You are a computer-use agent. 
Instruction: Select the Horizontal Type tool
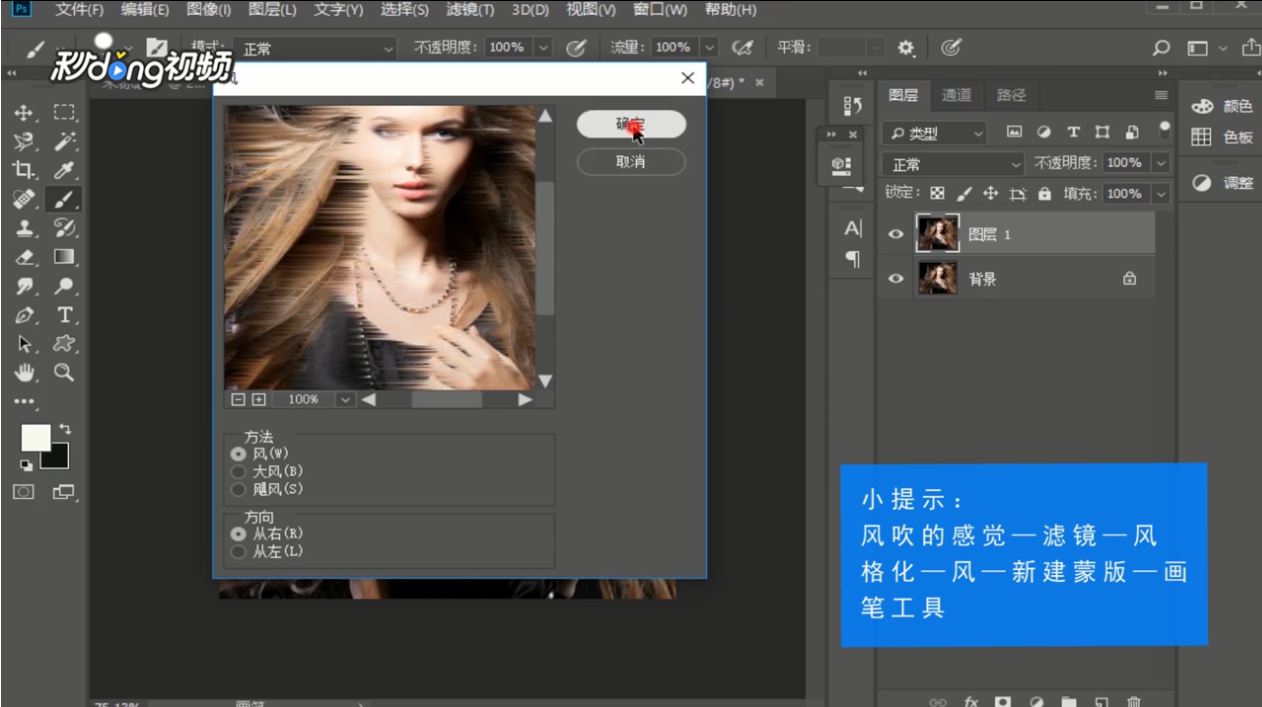click(65, 315)
